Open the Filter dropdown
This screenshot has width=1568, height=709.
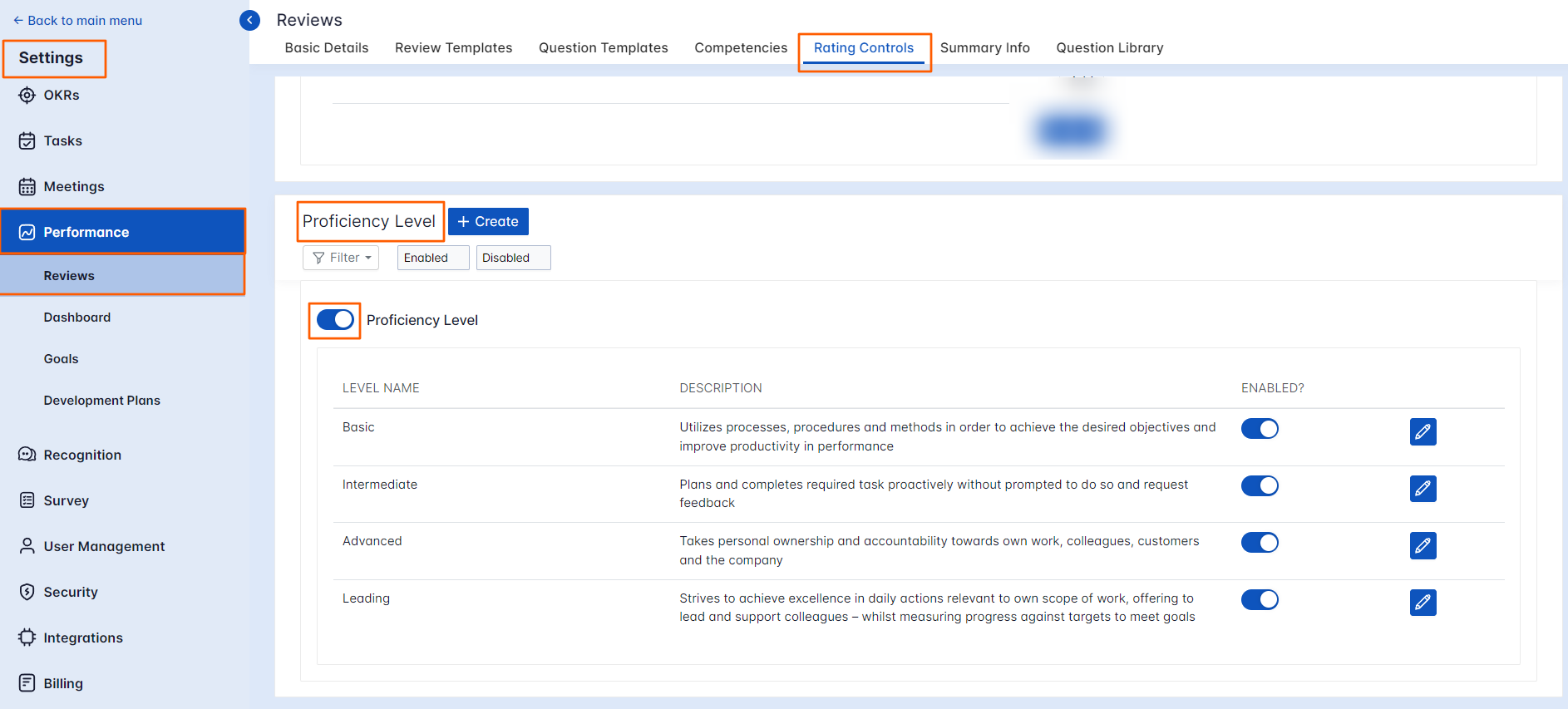coord(341,258)
